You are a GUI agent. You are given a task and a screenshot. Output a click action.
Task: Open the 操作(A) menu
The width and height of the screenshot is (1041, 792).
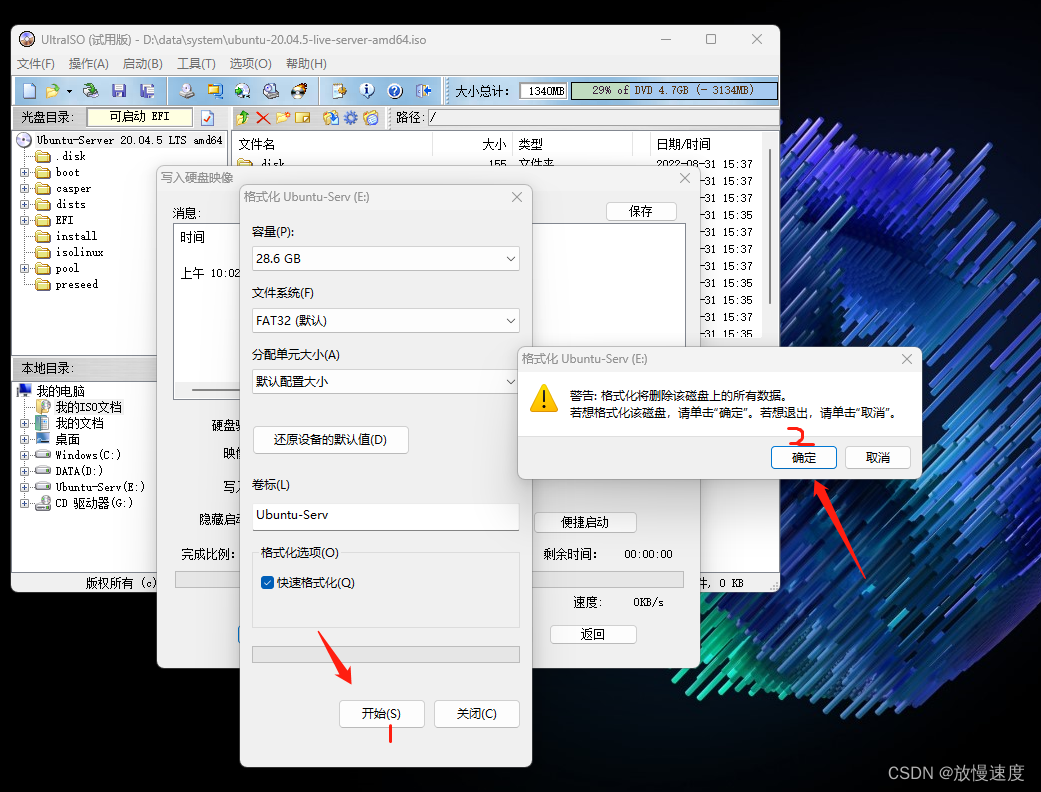point(89,64)
